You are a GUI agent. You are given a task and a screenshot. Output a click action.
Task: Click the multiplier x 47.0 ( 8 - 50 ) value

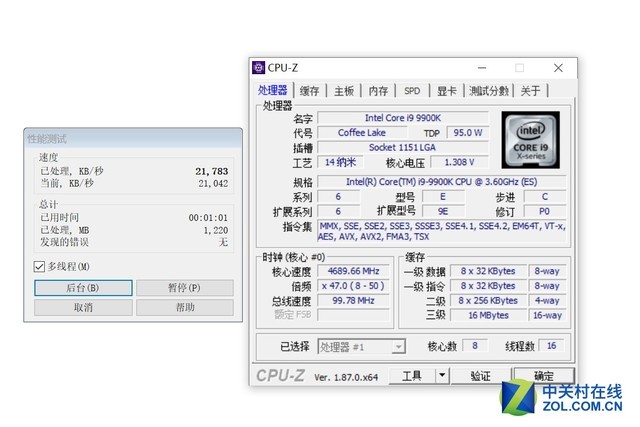click(x=353, y=286)
